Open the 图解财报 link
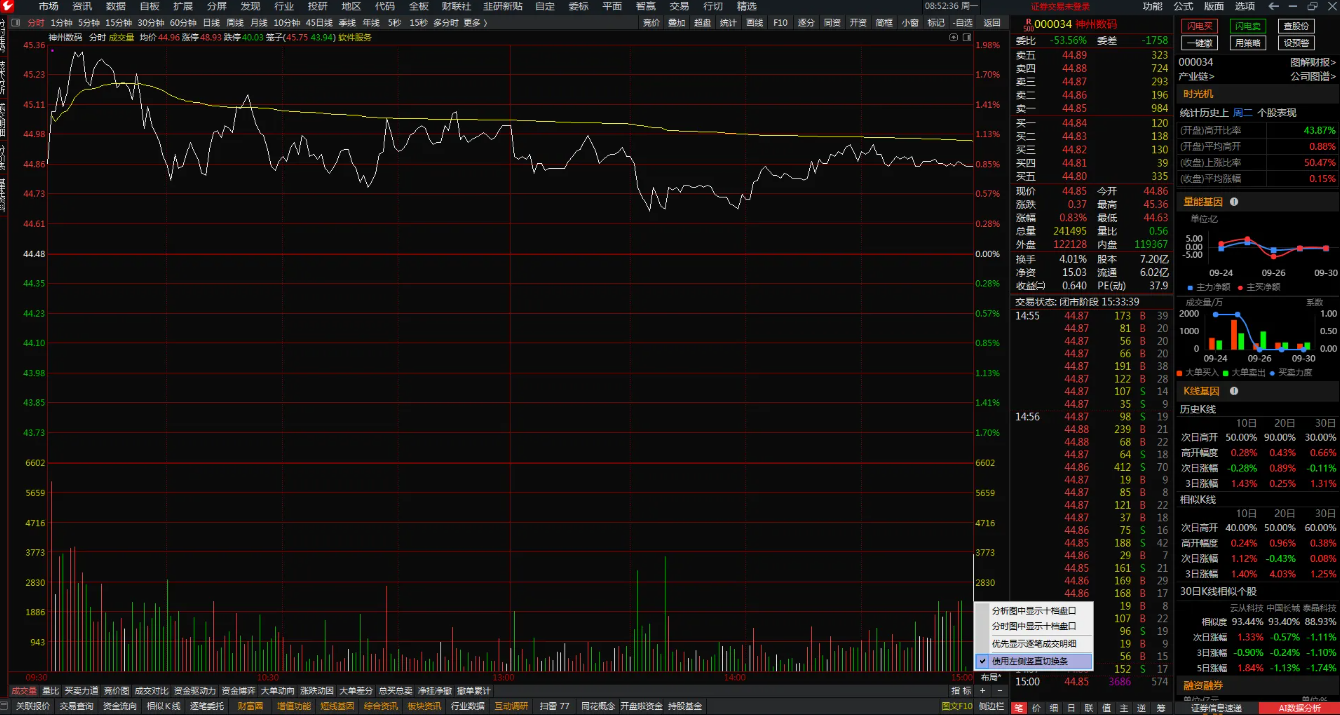This screenshot has height=715, width=1340. [1312, 62]
